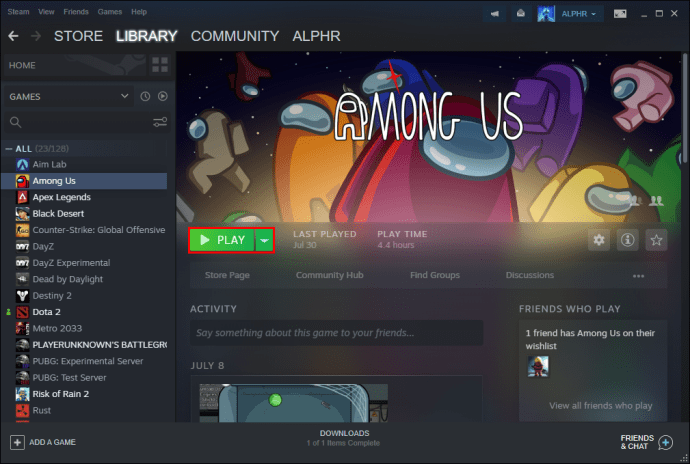Screen dimensions: 690x464
Task: Click the Add a Game plus icon
Action: 17,442
